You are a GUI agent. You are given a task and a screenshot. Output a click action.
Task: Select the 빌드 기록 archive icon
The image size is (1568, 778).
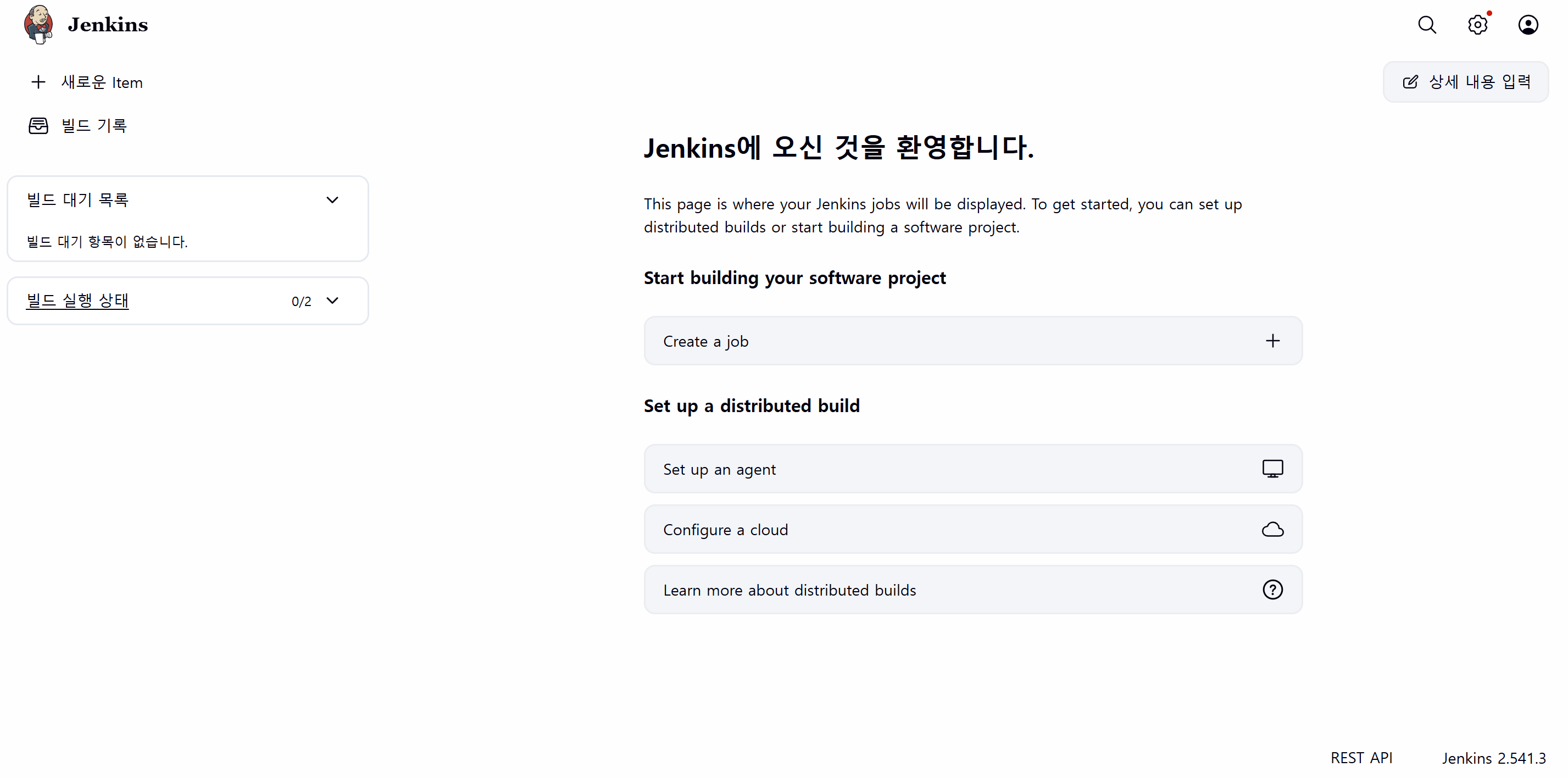pos(38,125)
